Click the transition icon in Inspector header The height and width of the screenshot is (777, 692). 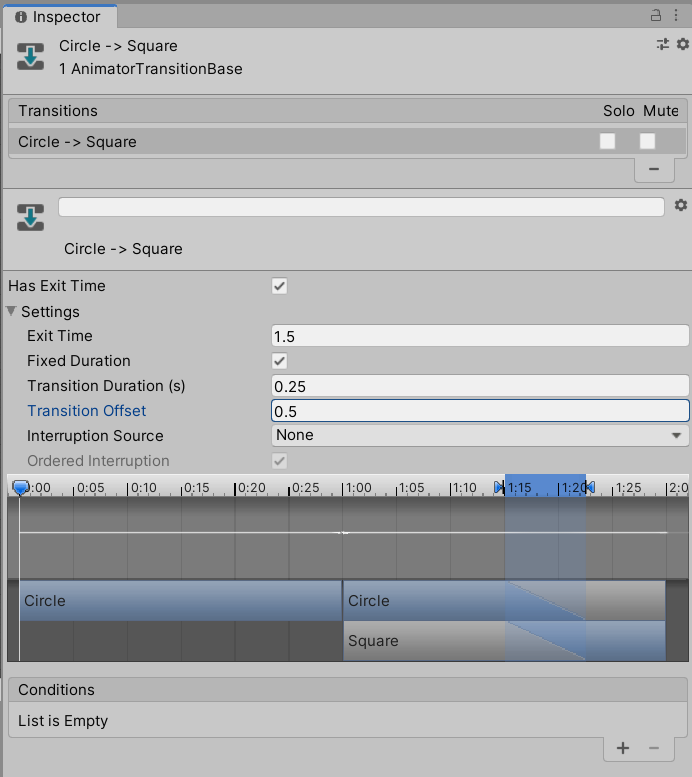pos(30,57)
